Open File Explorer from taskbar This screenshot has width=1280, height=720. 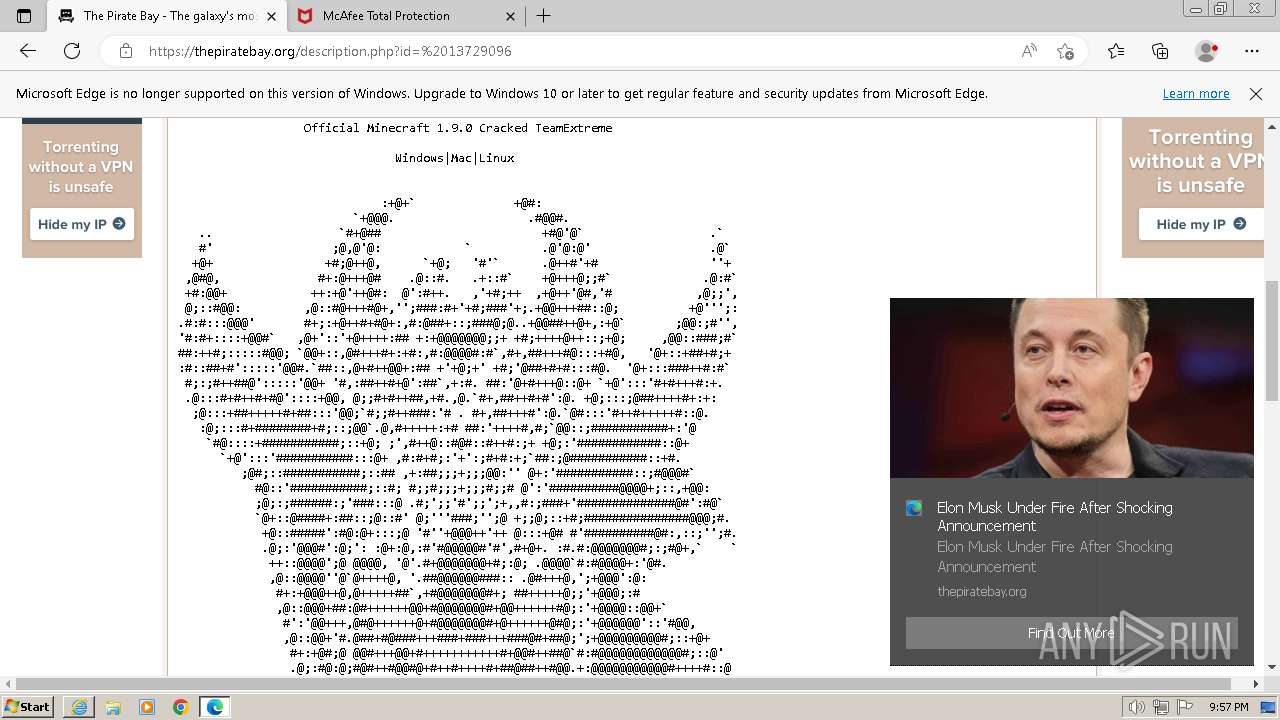tap(113, 707)
